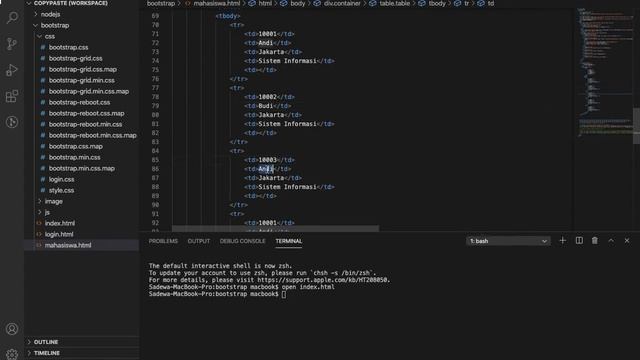
Task: Click 'Sistem Informasi' on line 88
Action: (288, 187)
